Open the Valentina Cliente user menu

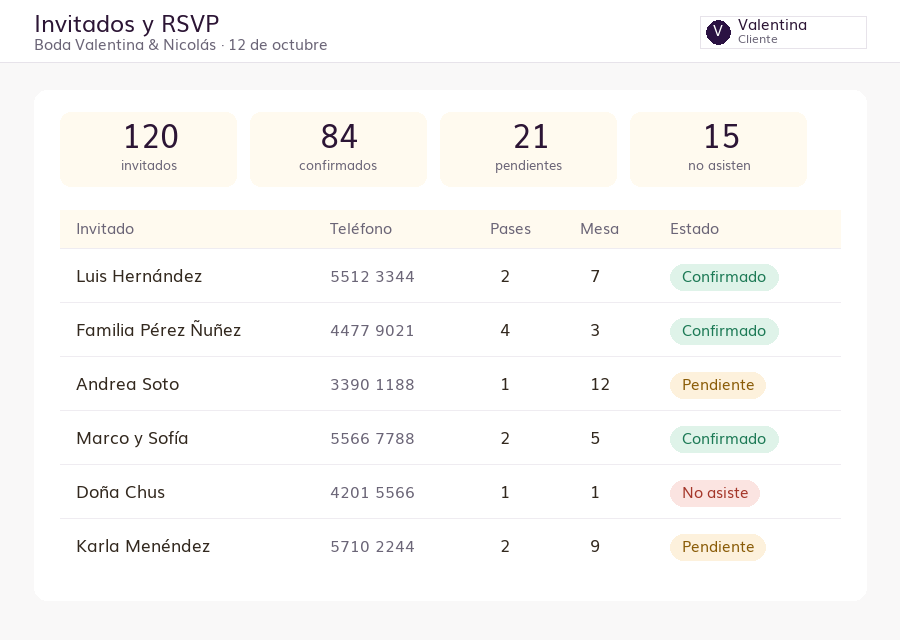tap(783, 32)
